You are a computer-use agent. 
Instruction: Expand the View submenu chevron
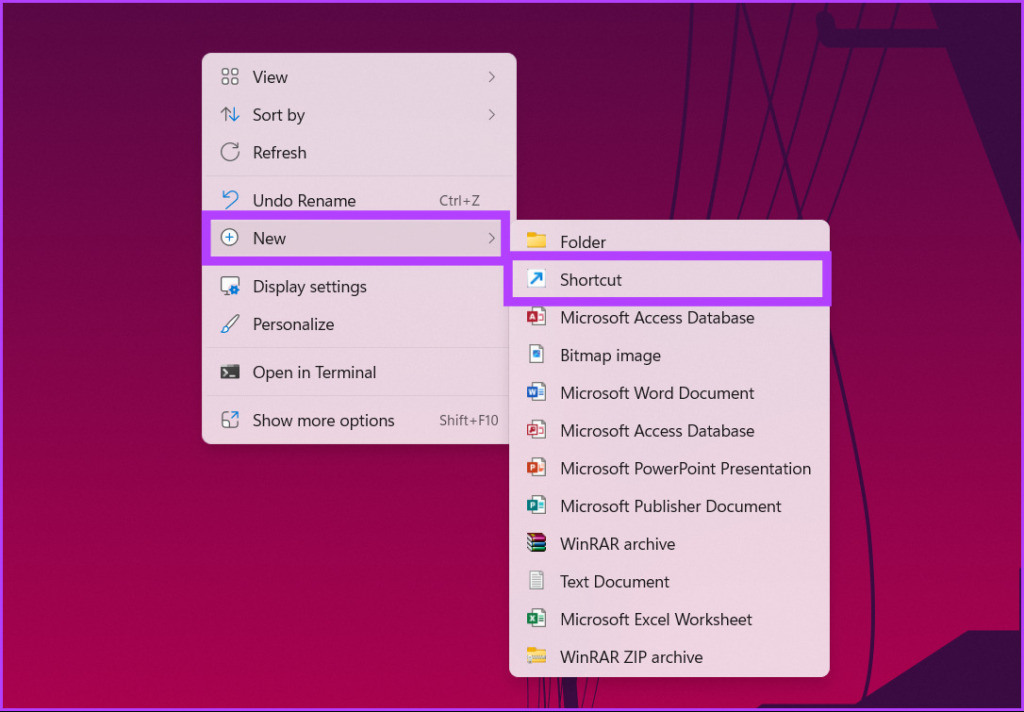492,77
